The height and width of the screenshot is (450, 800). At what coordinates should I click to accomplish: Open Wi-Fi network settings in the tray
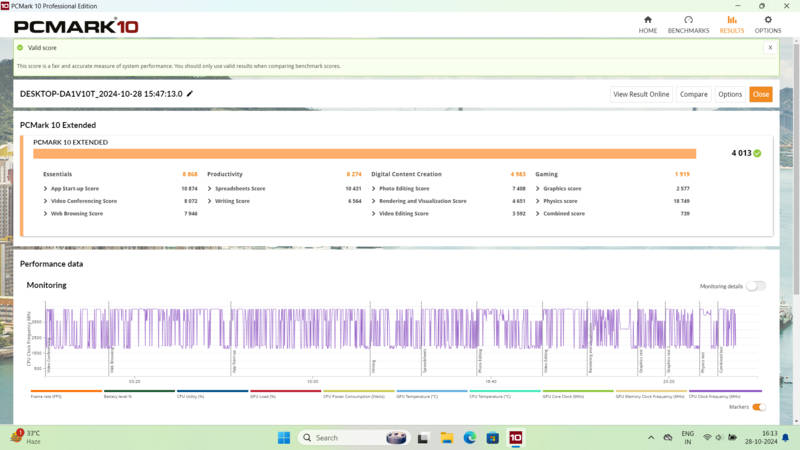point(707,438)
